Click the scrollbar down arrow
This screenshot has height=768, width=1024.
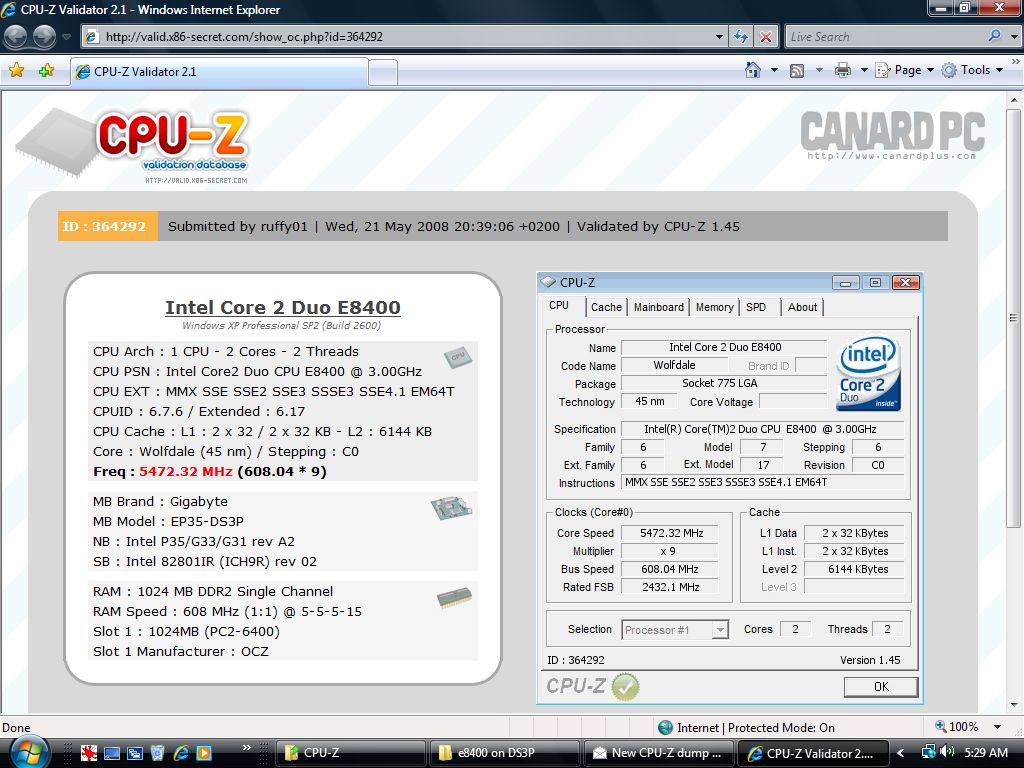click(x=1014, y=705)
